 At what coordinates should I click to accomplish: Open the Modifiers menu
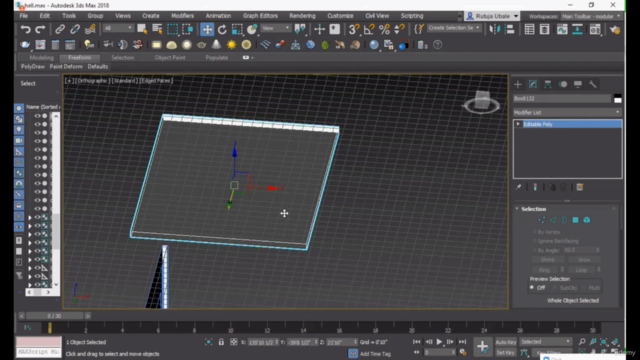(182, 16)
